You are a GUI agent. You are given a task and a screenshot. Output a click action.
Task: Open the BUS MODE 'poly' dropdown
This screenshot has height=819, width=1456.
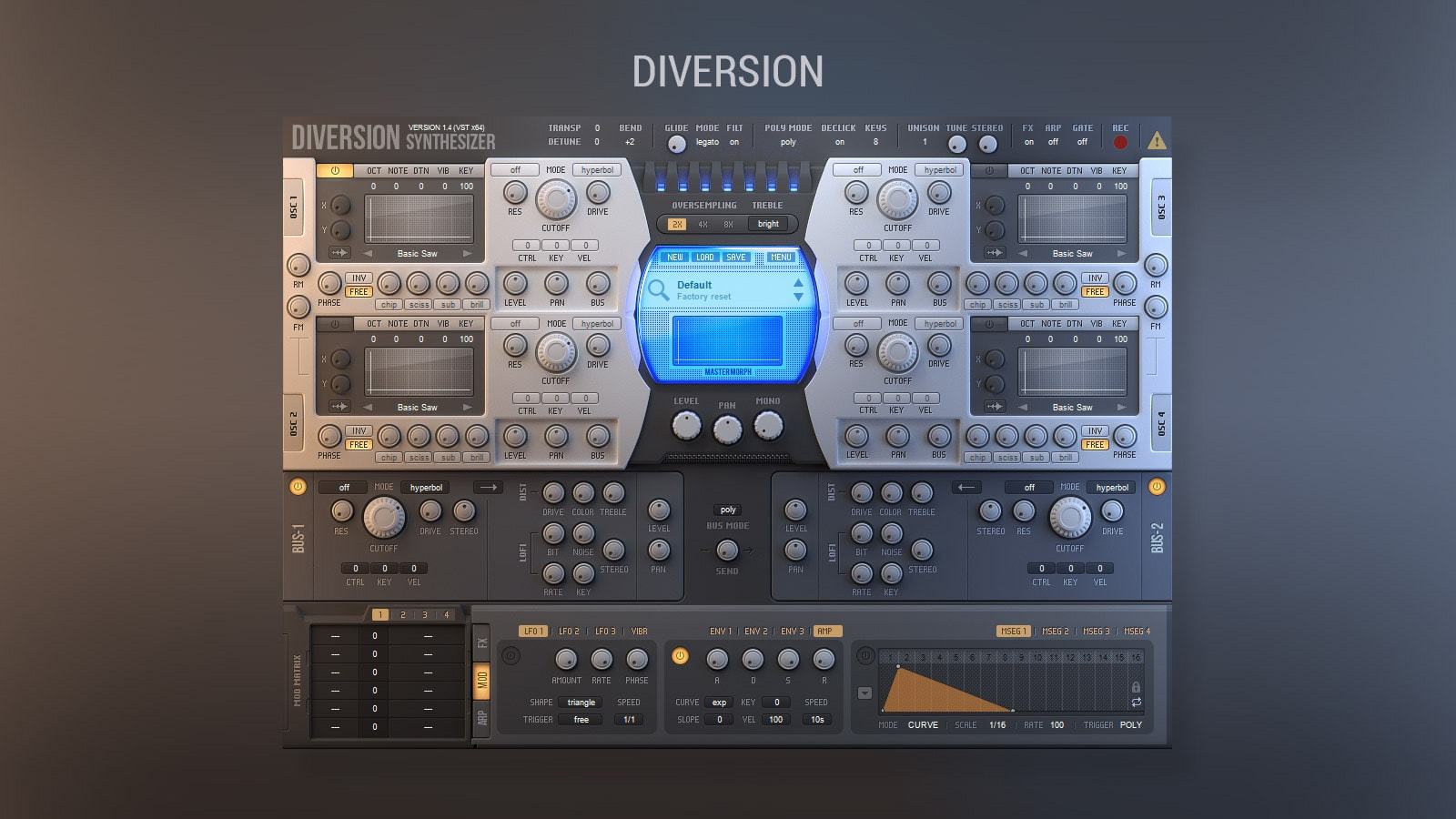pyautogui.click(x=728, y=510)
